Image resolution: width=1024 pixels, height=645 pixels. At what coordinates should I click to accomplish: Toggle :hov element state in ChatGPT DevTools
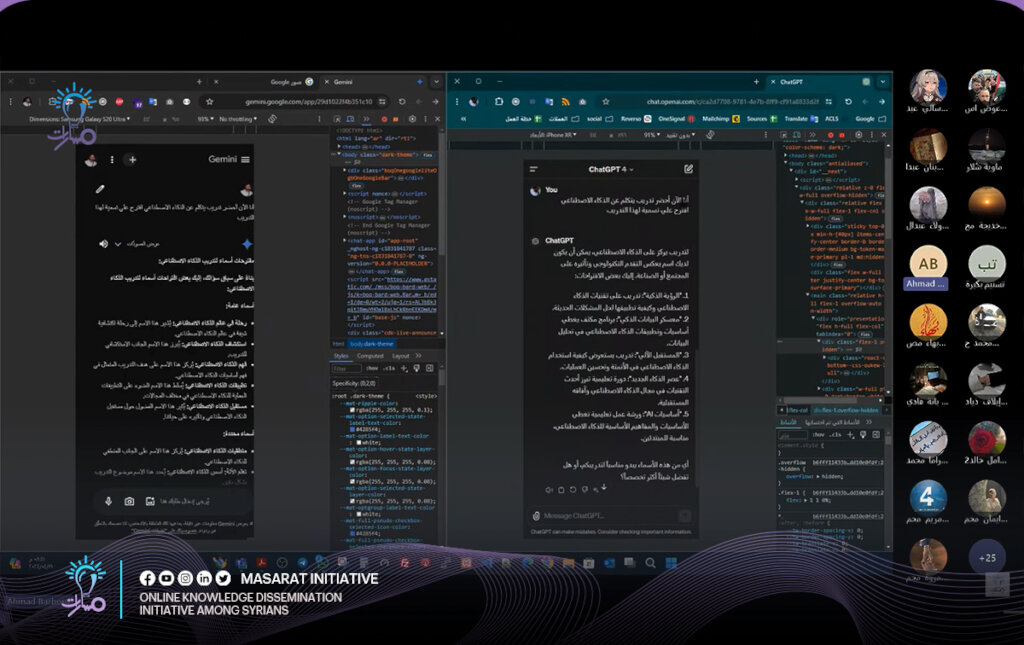(x=818, y=435)
